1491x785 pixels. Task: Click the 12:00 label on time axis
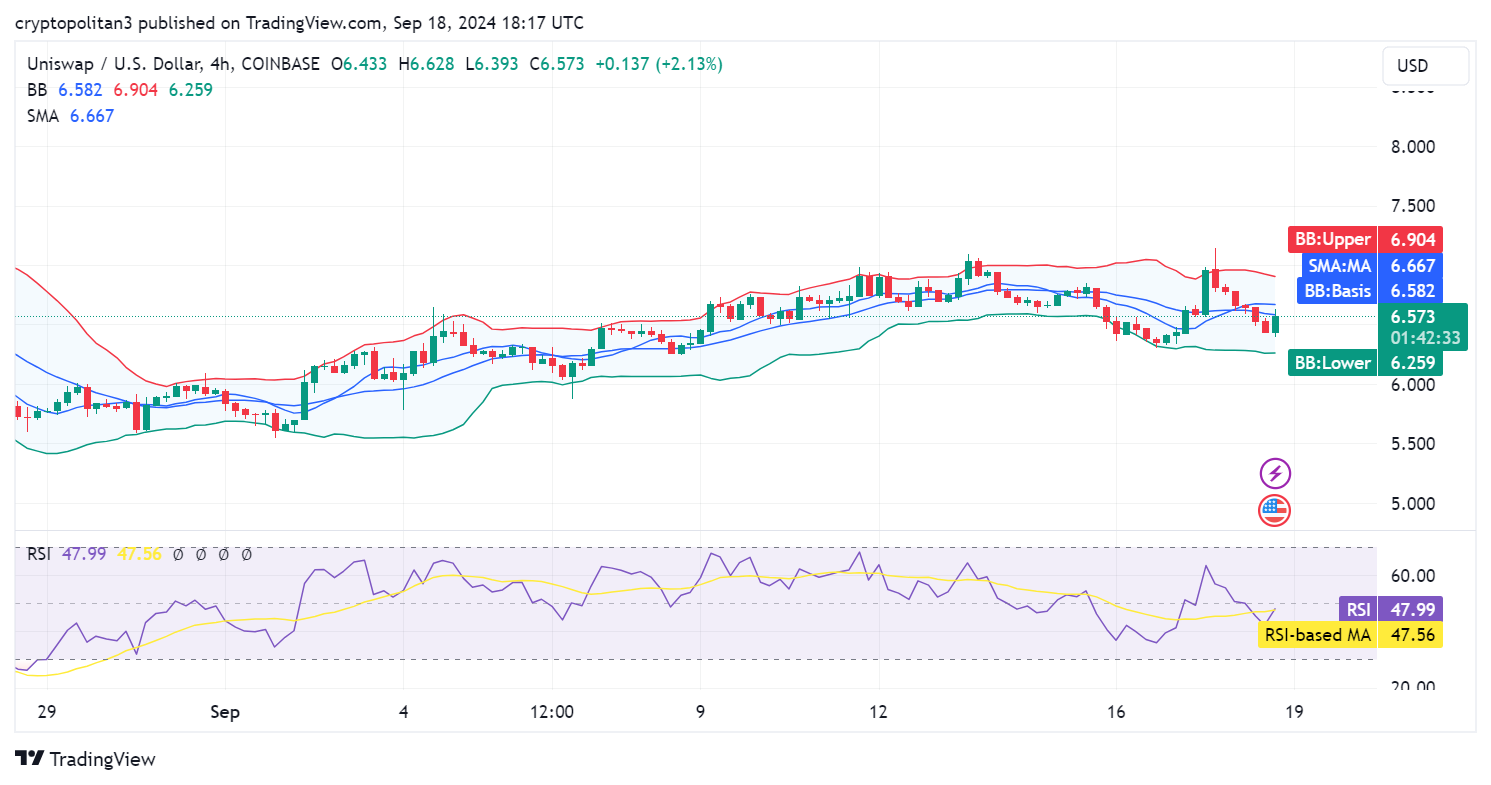click(552, 712)
